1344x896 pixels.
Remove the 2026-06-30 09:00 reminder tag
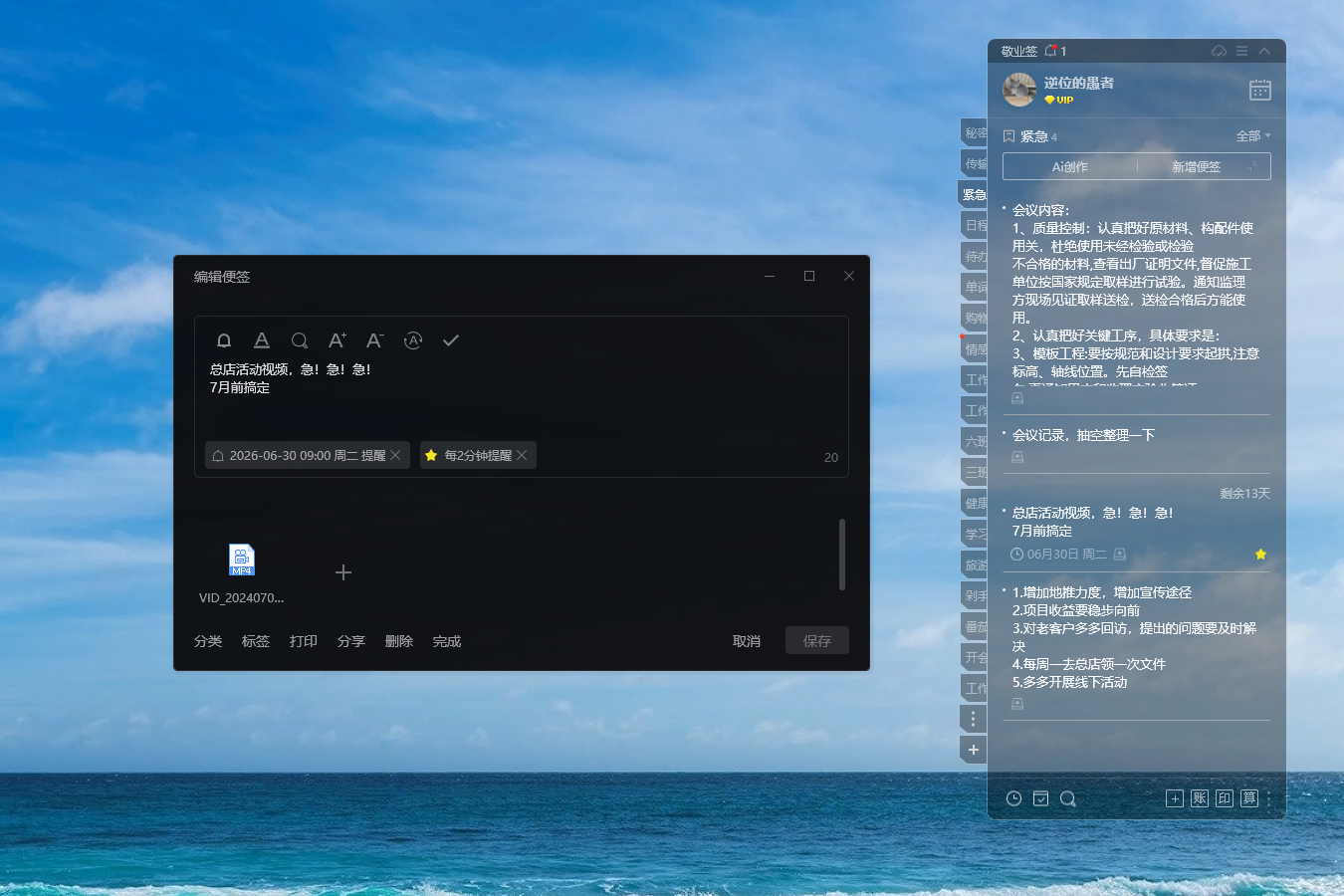click(x=395, y=455)
